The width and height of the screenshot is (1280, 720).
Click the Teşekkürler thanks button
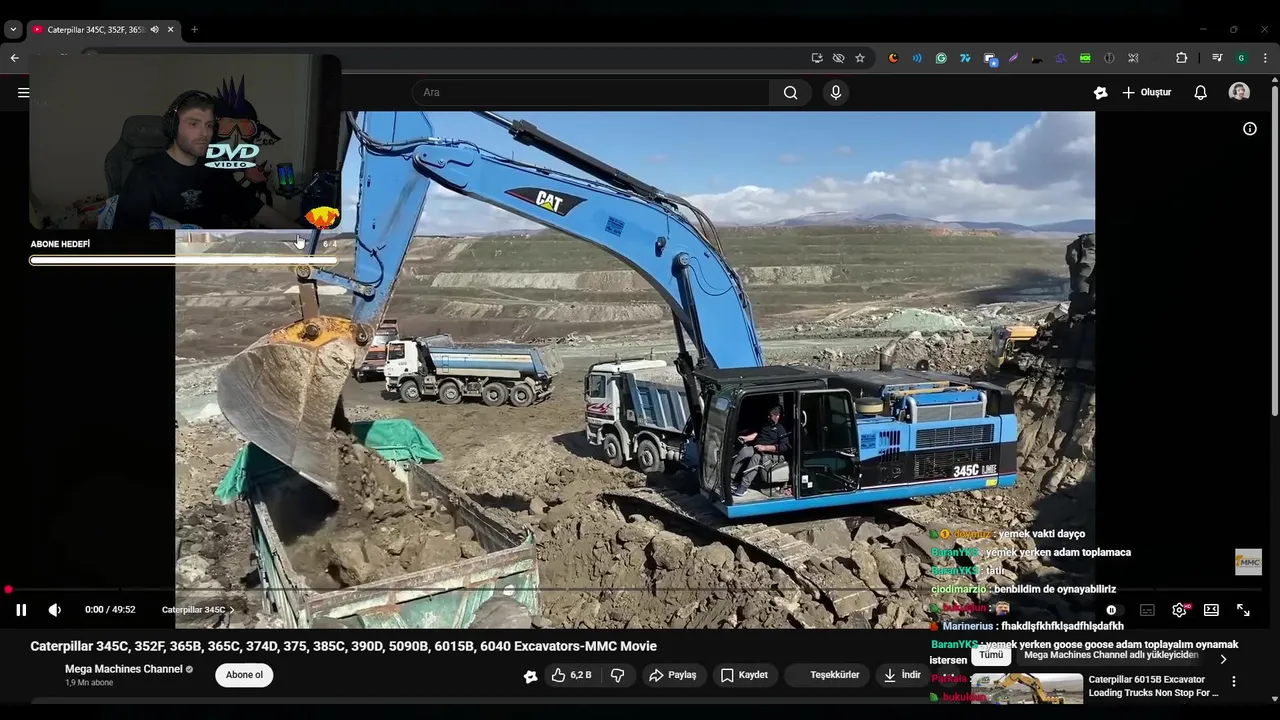click(827, 675)
